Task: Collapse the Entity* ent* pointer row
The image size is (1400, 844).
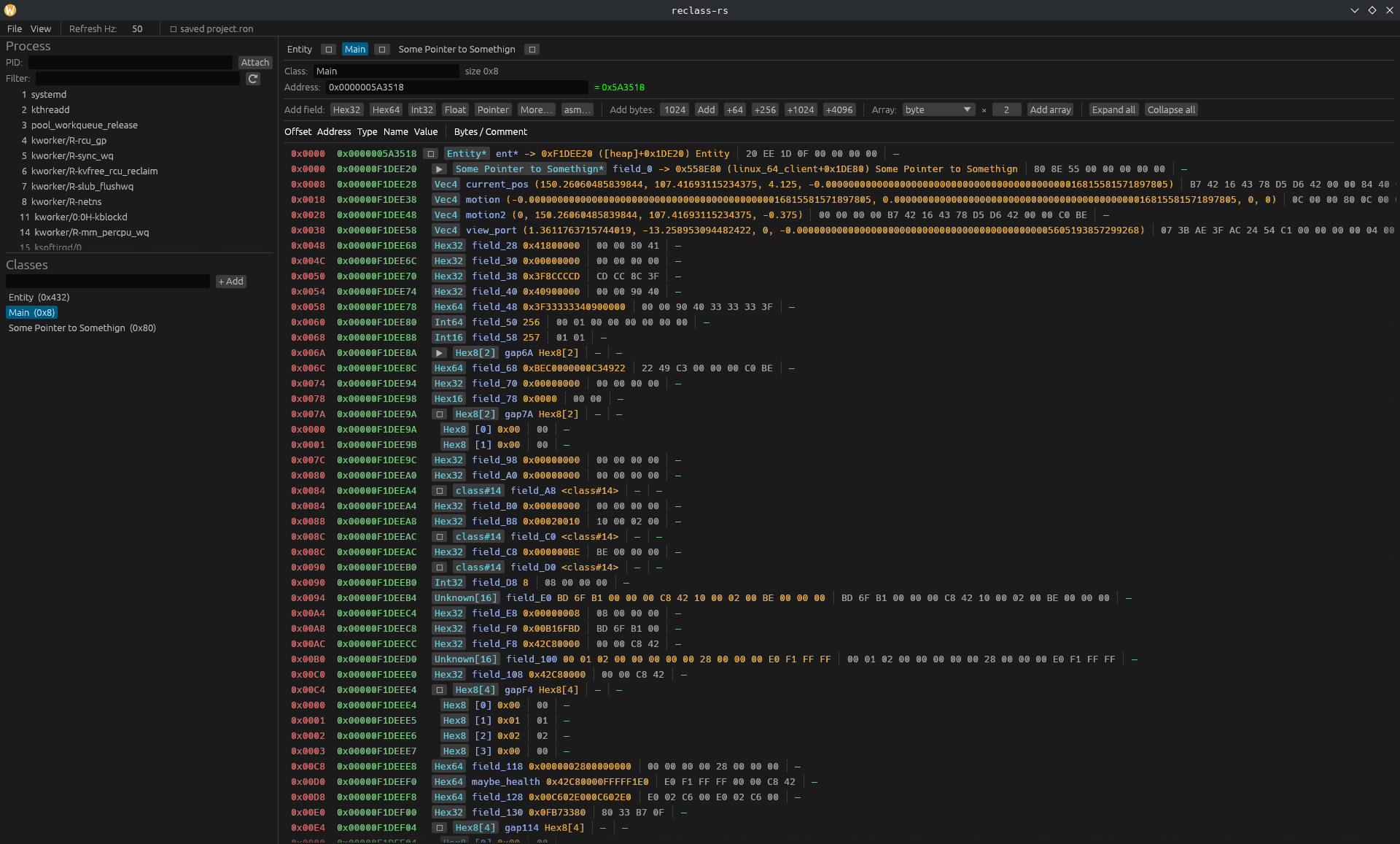Action: coord(431,154)
